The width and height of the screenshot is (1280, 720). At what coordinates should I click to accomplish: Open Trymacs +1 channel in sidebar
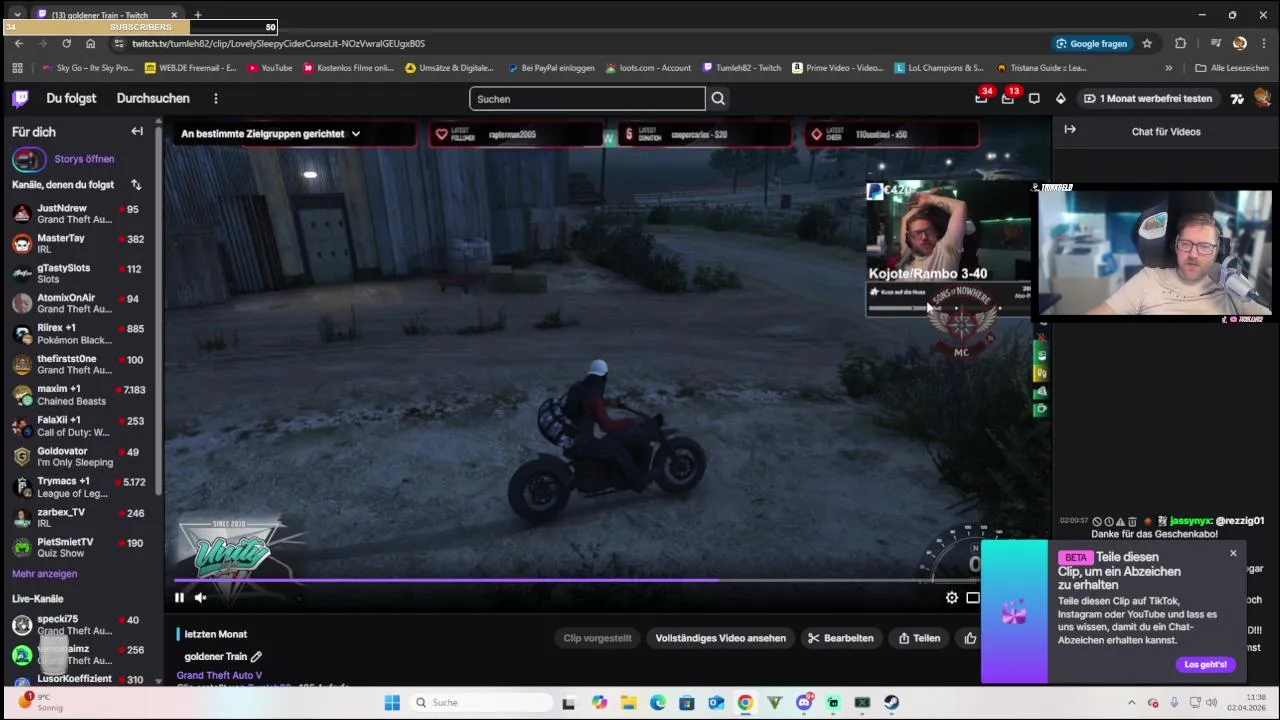pos(78,487)
